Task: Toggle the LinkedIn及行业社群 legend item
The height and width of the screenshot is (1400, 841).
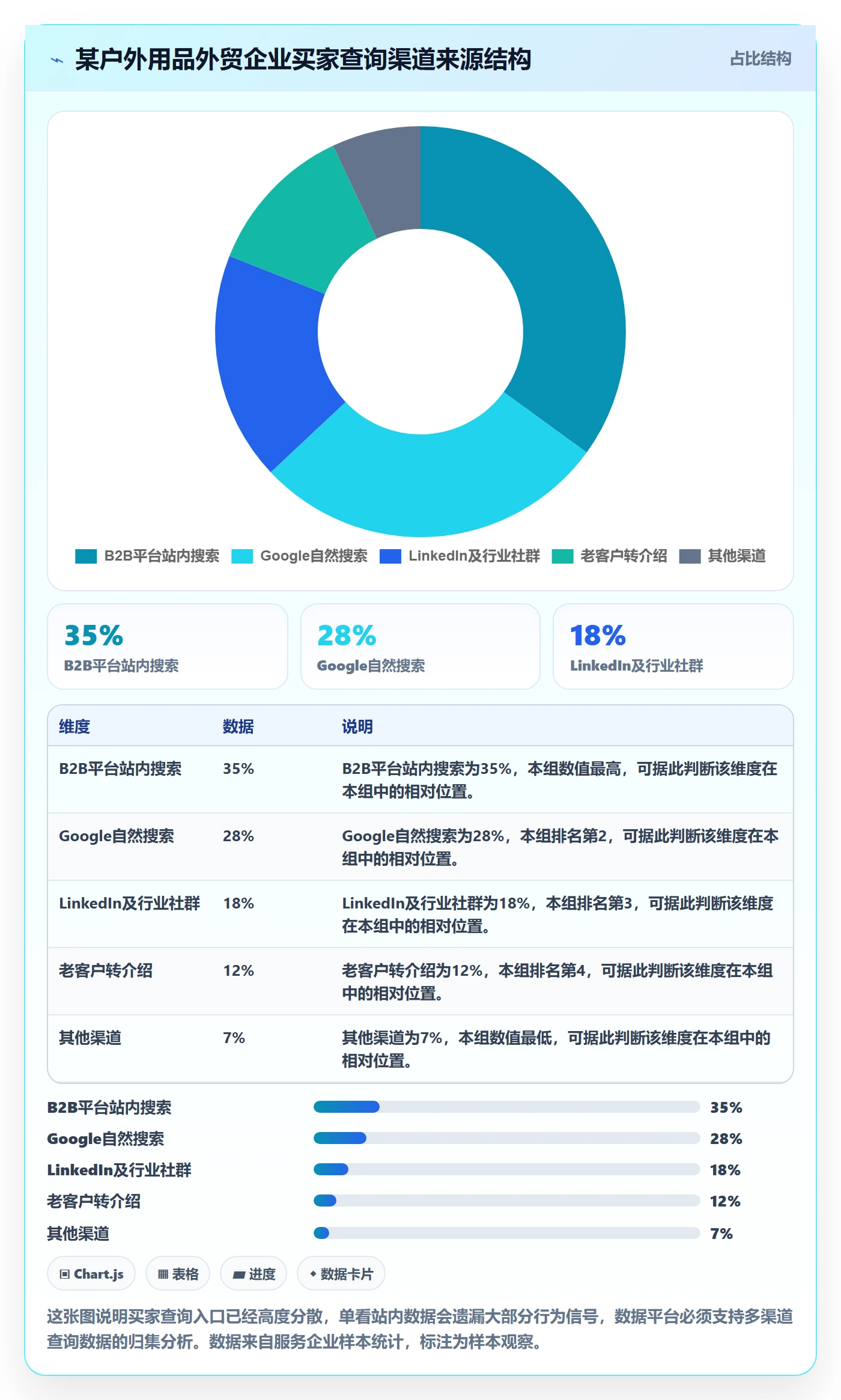Action: (x=460, y=556)
